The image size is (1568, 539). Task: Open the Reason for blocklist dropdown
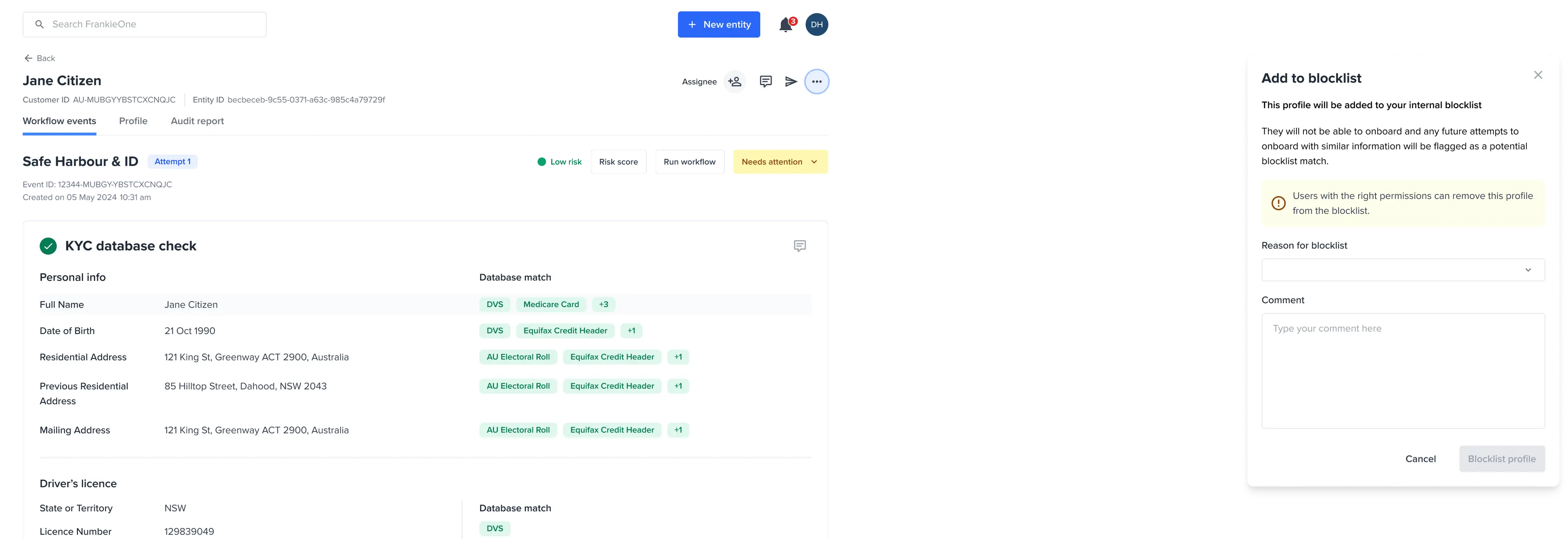tap(1403, 270)
